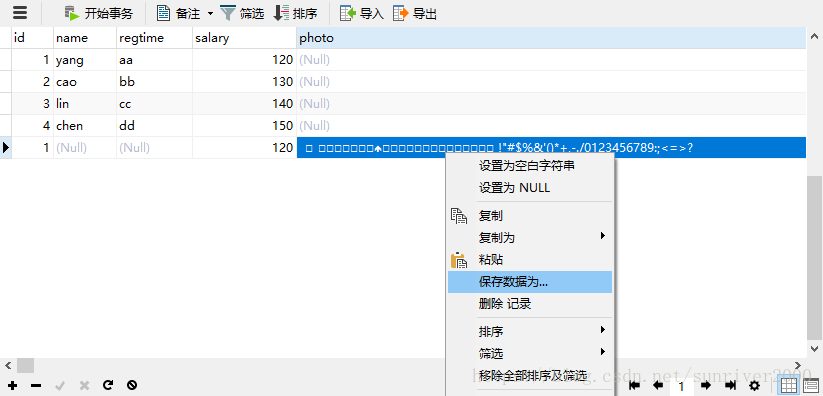823x396 pixels.
Task: Choose 设置为空白字符串 from context menu
Action: point(530,166)
